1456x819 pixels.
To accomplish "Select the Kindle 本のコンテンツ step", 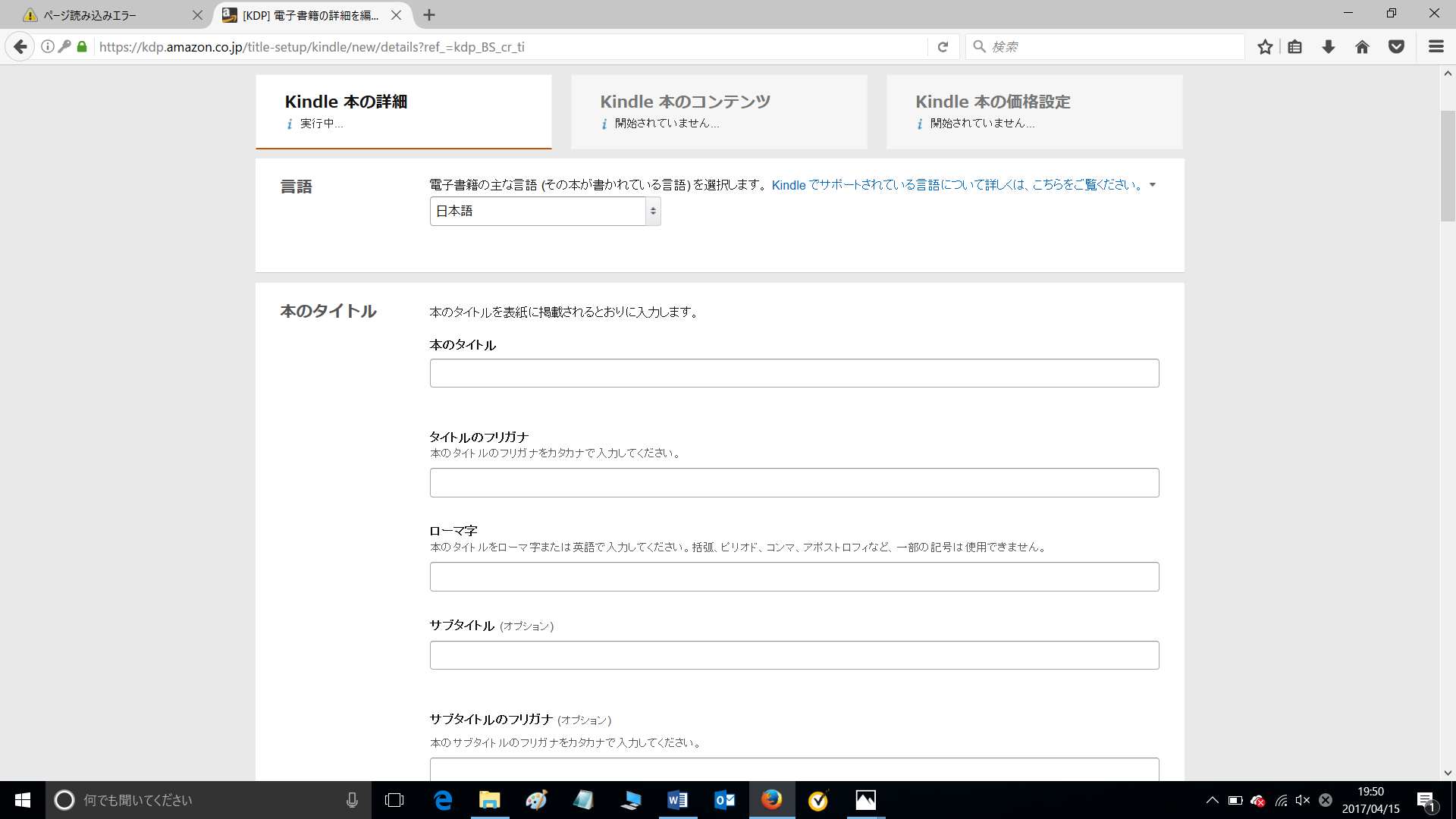I will click(718, 111).
